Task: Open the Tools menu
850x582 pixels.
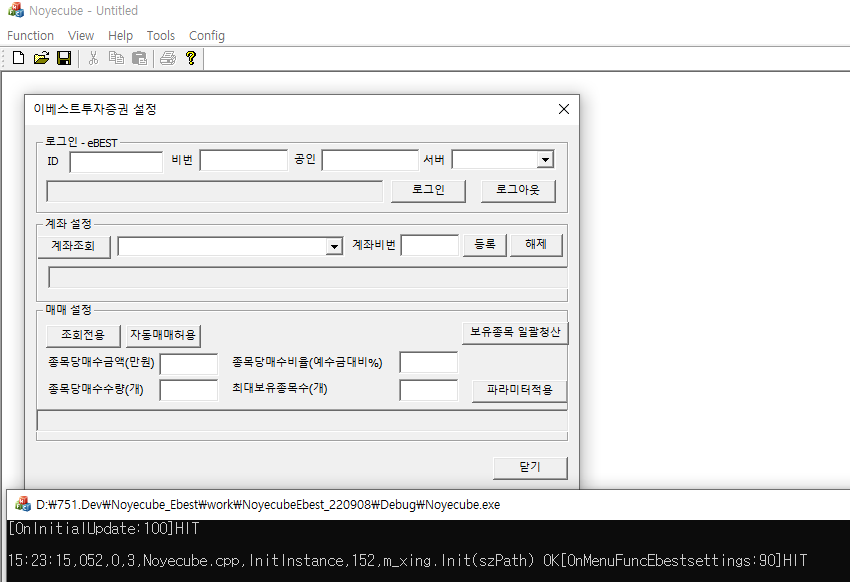Action: [160, 35]
